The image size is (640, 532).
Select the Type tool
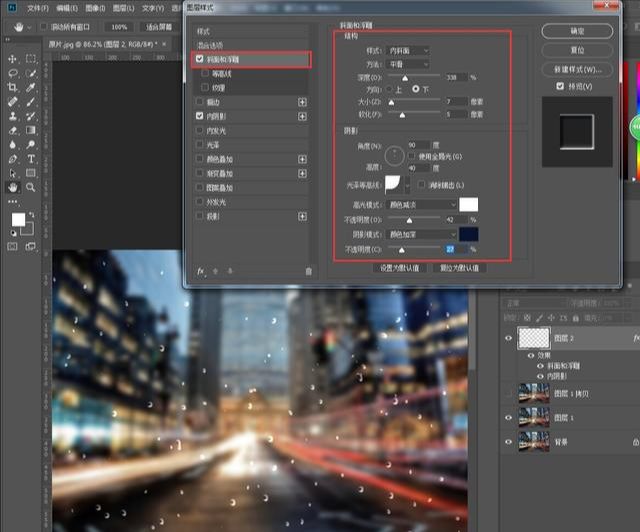tap(31, 159)
